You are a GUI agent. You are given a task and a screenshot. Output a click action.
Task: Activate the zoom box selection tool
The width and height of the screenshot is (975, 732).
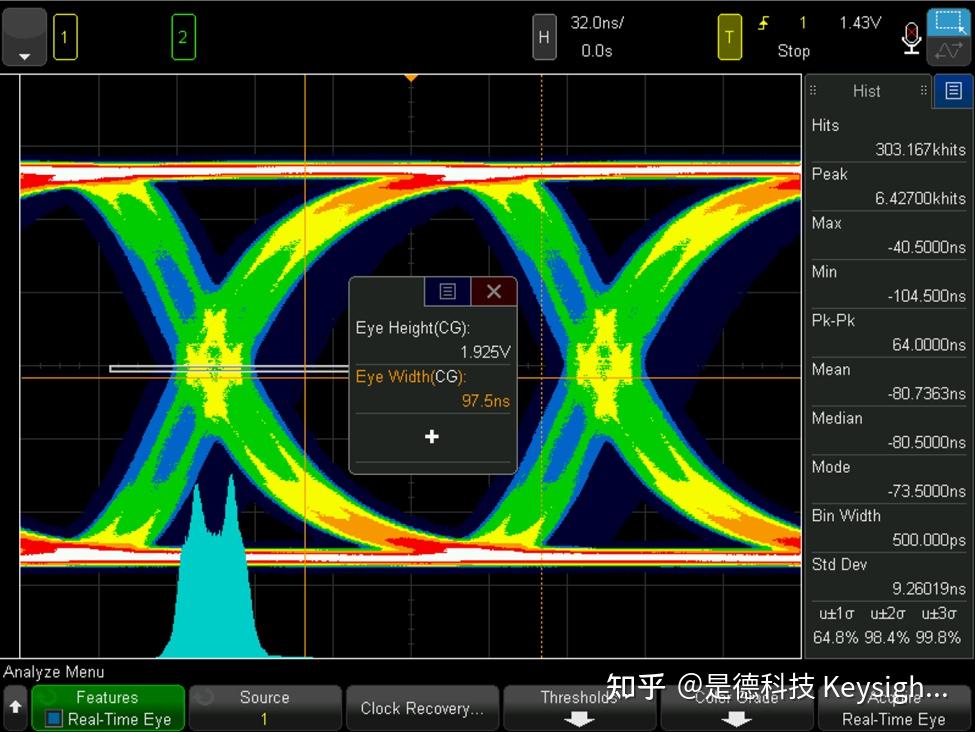coord(949,23)
